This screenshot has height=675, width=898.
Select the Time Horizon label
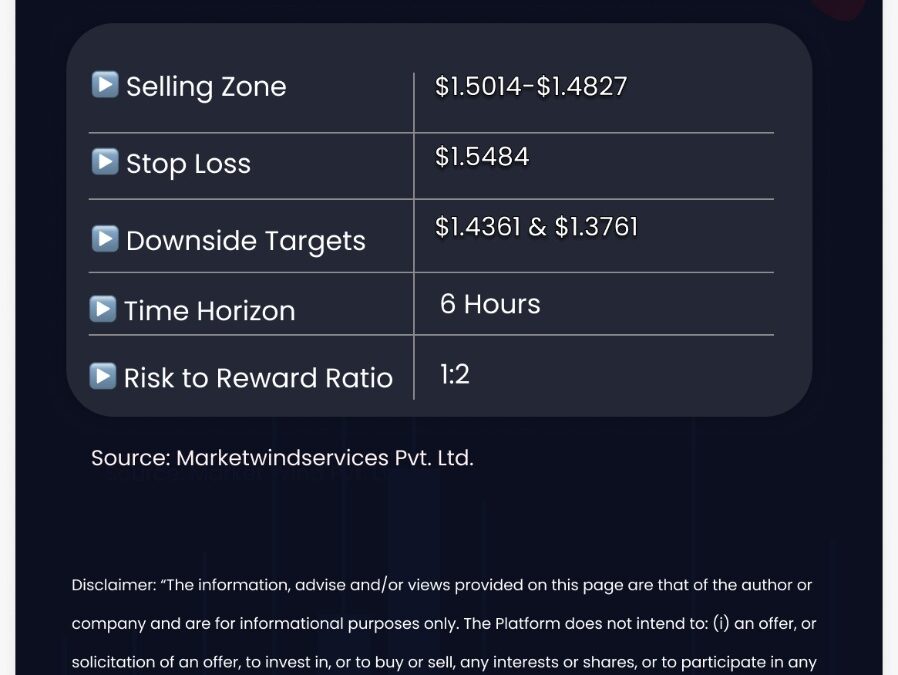[x=210, y=311]
